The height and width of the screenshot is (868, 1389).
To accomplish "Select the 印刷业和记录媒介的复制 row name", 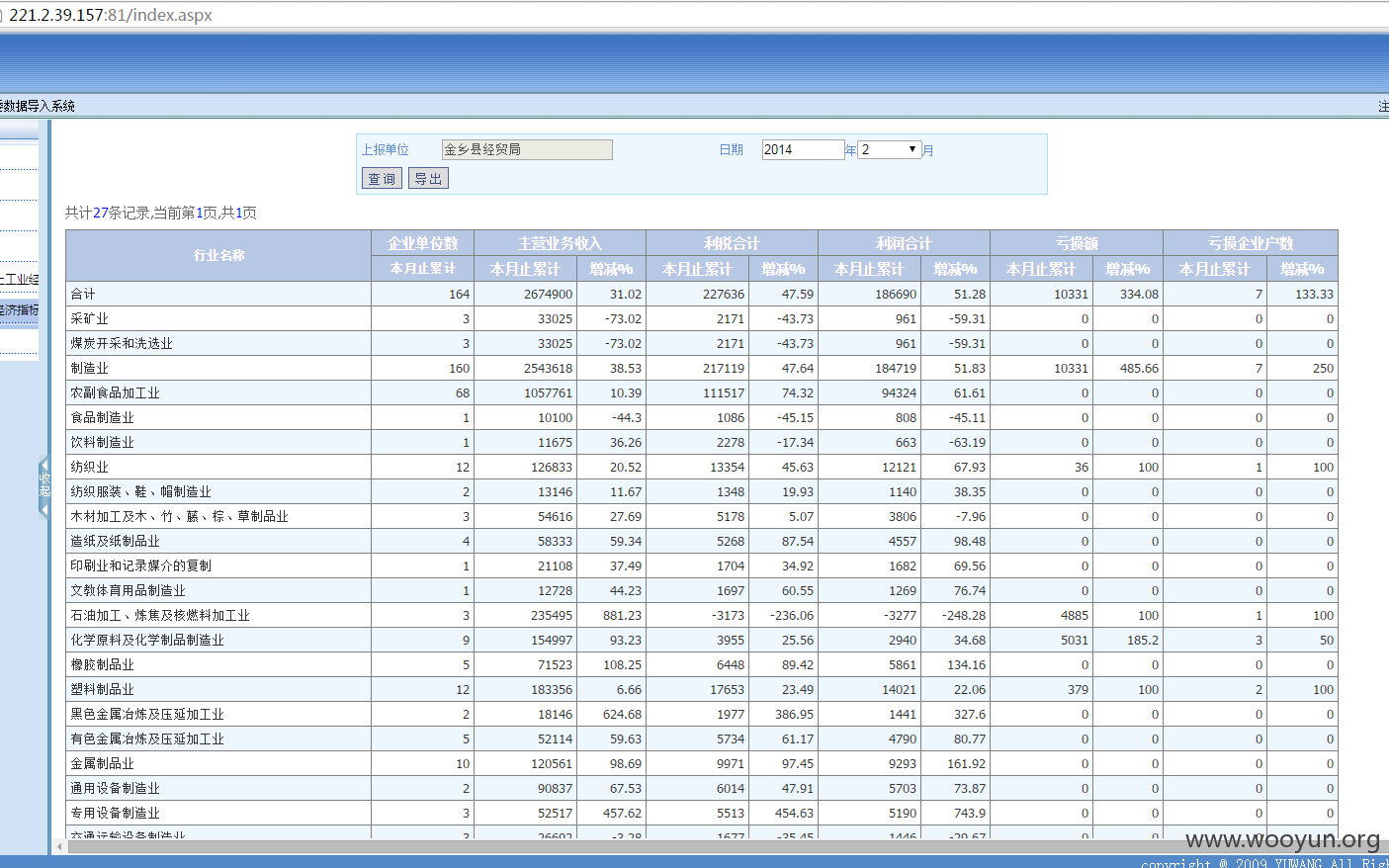I will 140,565.
